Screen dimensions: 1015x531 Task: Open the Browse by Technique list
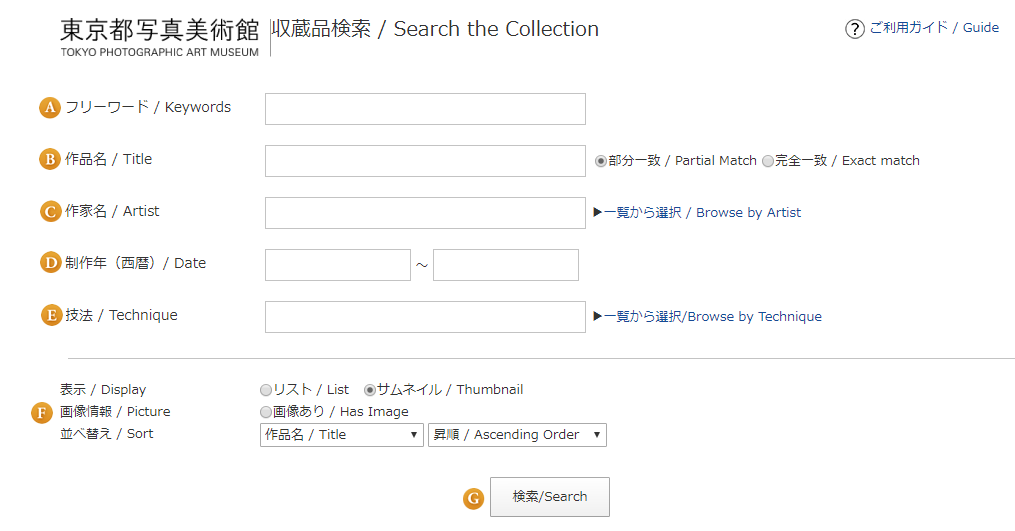pos(712,317)
